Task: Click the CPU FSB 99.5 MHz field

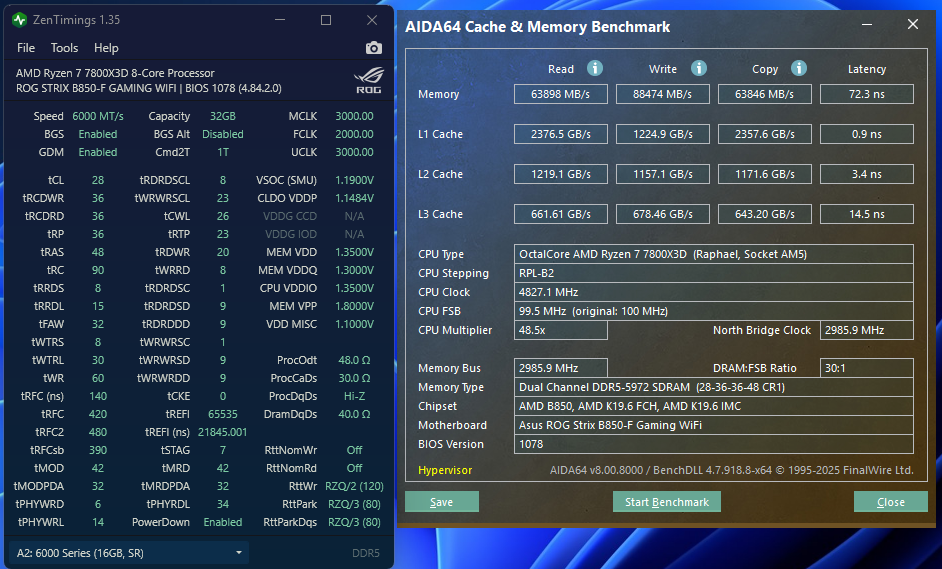Action: [714, 311]
